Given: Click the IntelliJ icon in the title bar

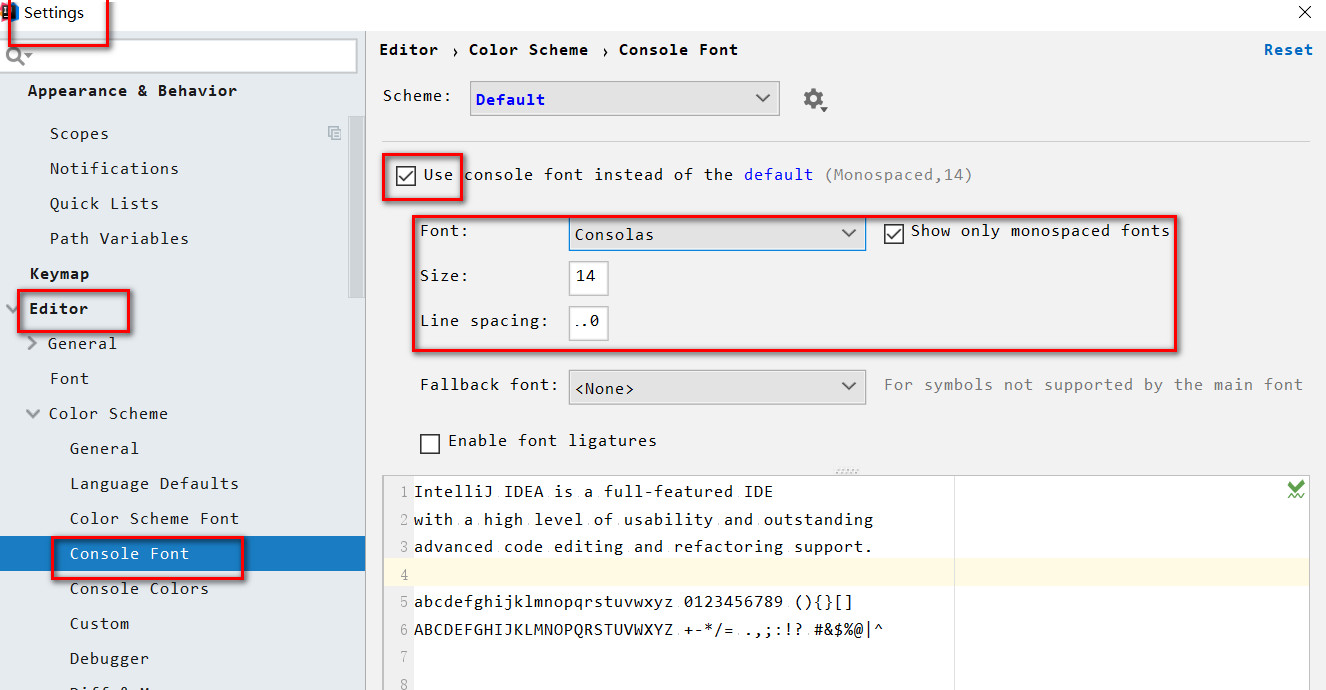Looking at the screenshot, I should [10, 13].
